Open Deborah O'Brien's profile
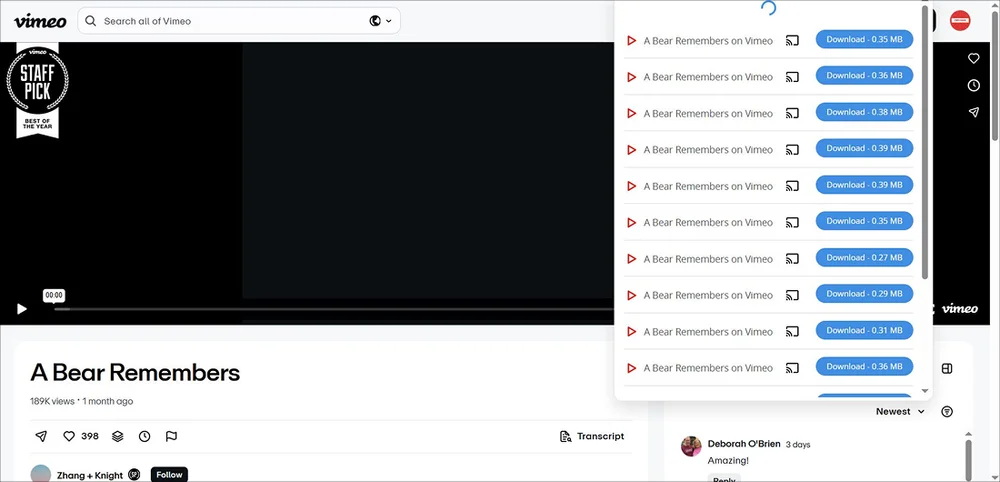The height and width of the screenshot is (482, 1000). click(x=744, y=444)
